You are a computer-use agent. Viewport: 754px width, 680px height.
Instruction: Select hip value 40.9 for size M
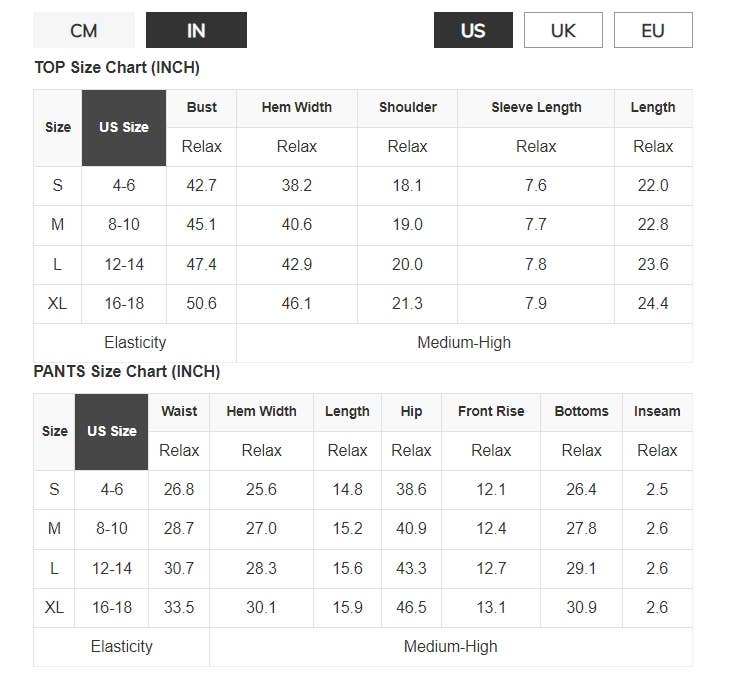coord(411,528)
